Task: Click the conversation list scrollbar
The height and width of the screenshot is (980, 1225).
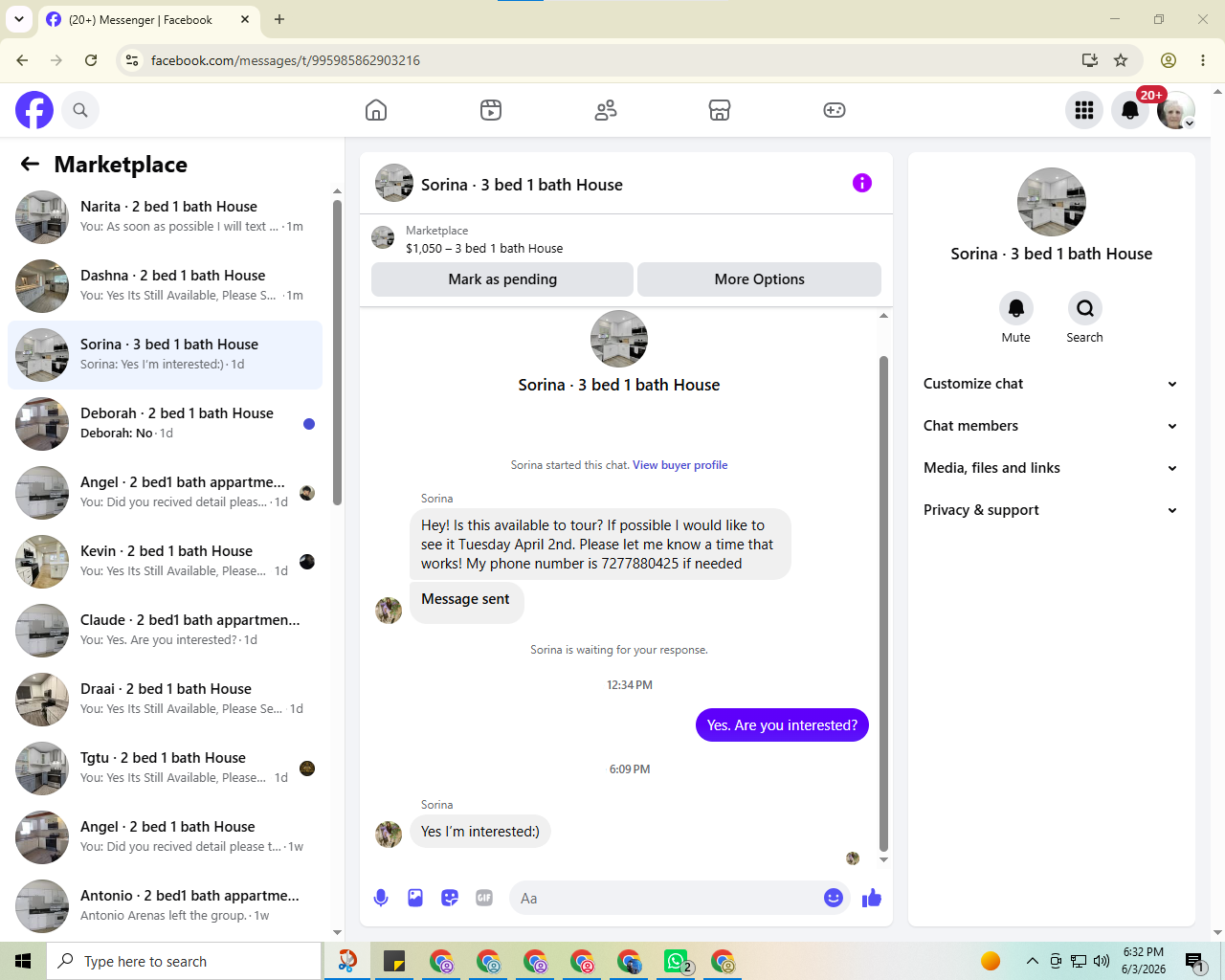Action: [x=337, y=352]
